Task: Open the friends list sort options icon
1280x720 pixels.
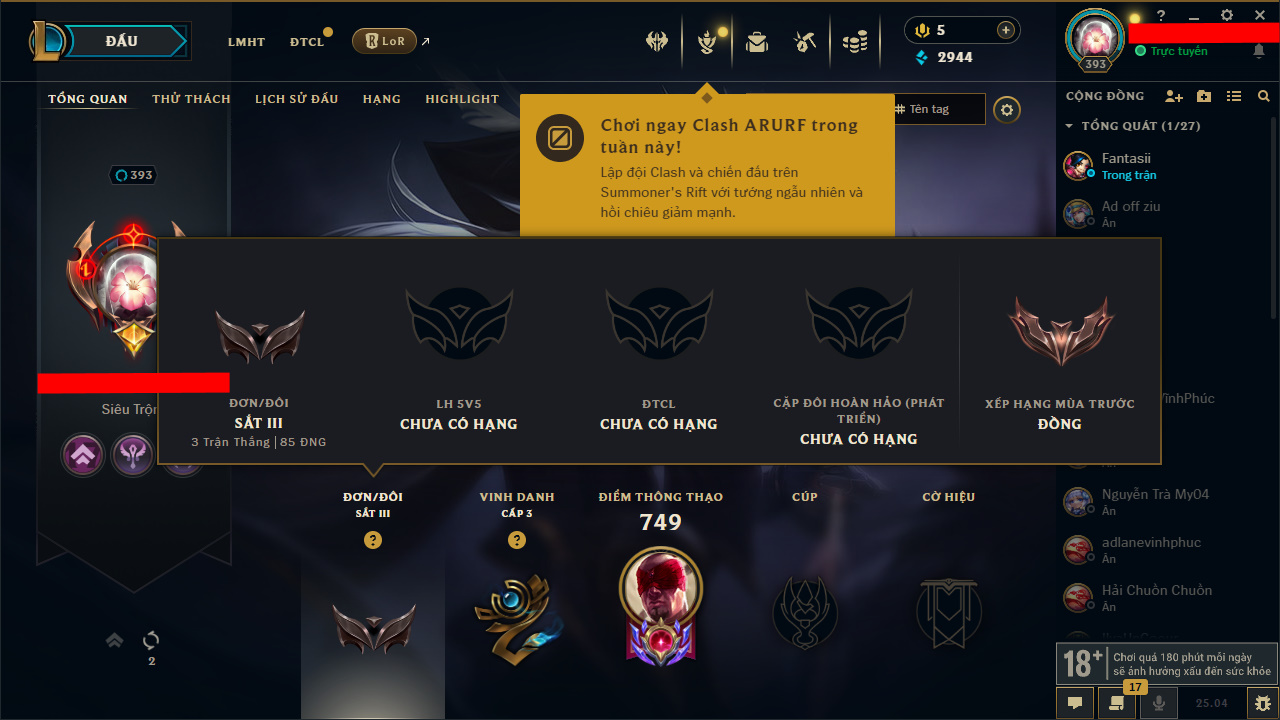Action: point(1234,96)
